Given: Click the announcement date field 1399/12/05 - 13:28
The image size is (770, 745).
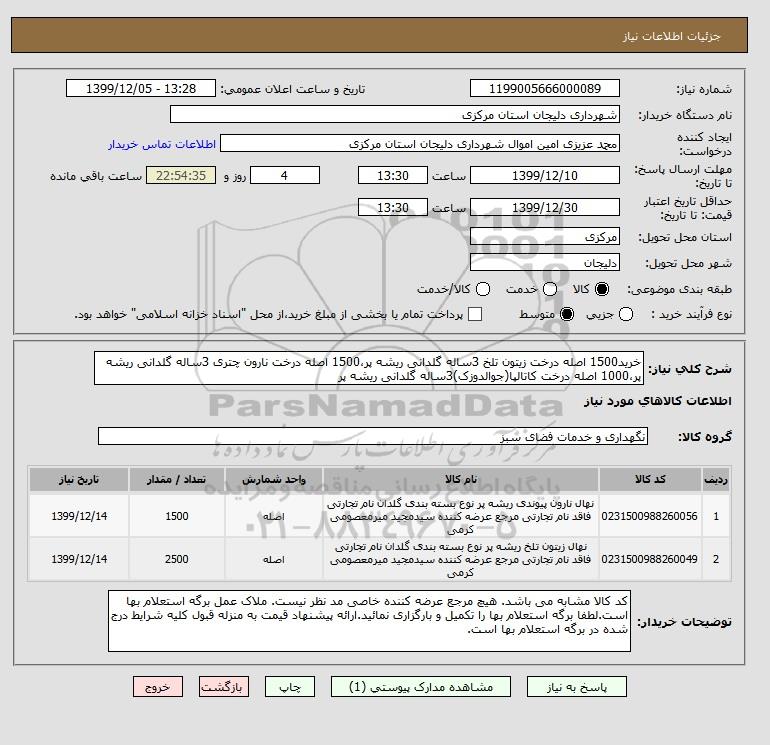Looking at the screenshot, I should click(141, 88).
